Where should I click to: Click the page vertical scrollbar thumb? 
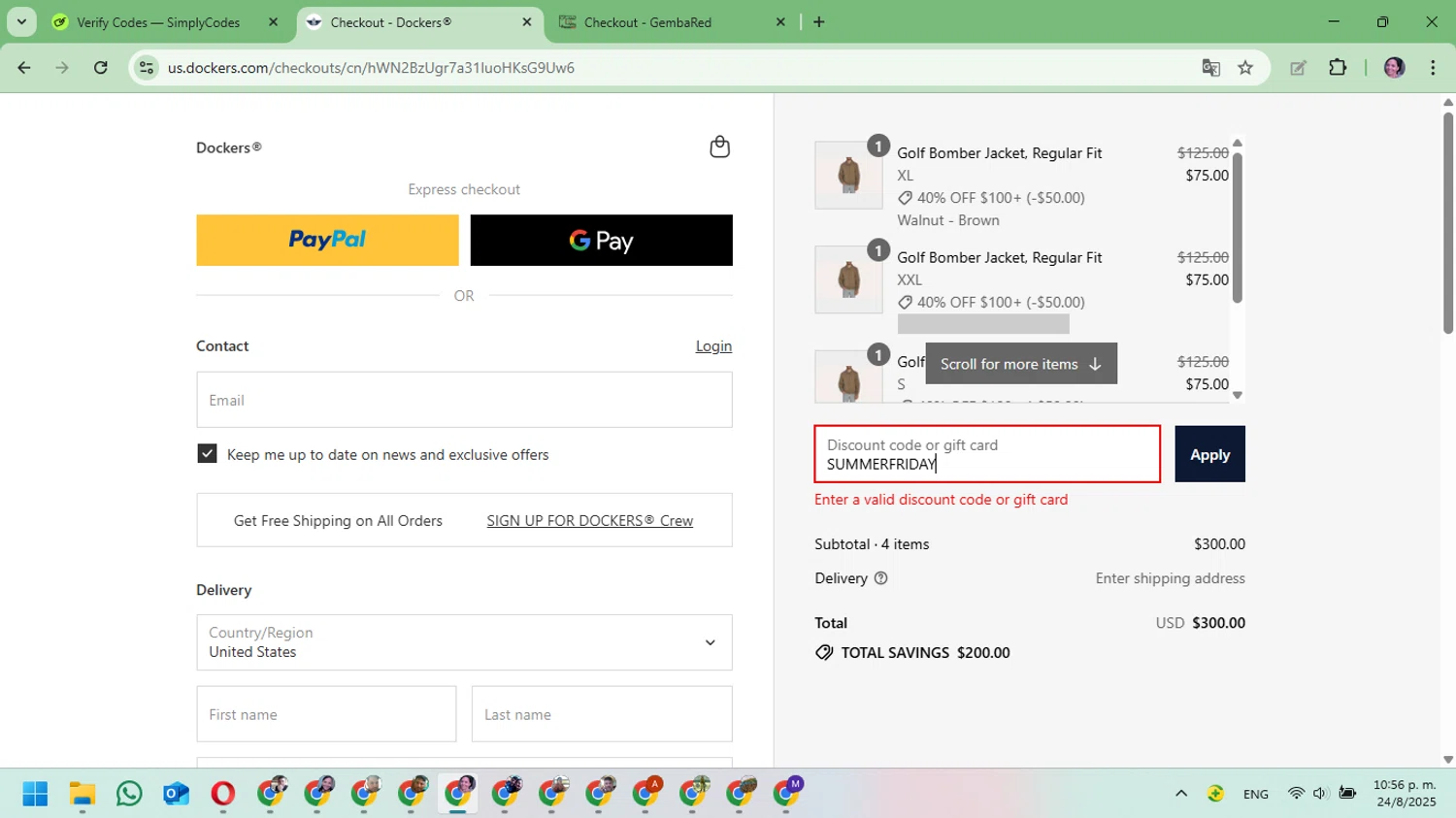[x=1447, y=223]
